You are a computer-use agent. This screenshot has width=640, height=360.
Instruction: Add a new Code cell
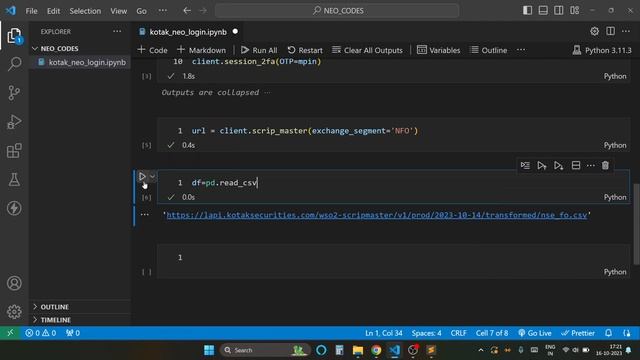[x=153, y=50]
